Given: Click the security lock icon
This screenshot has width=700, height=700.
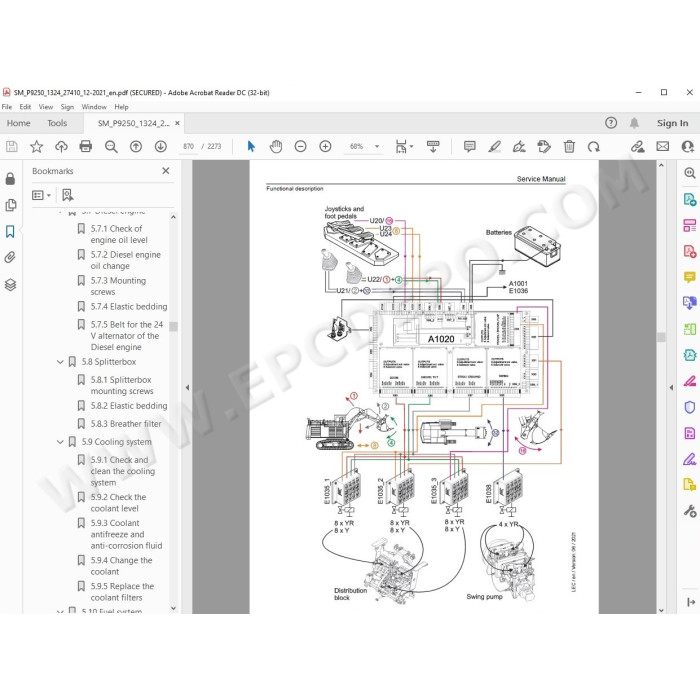Looking at the screenshot, I should coord(10,179).
